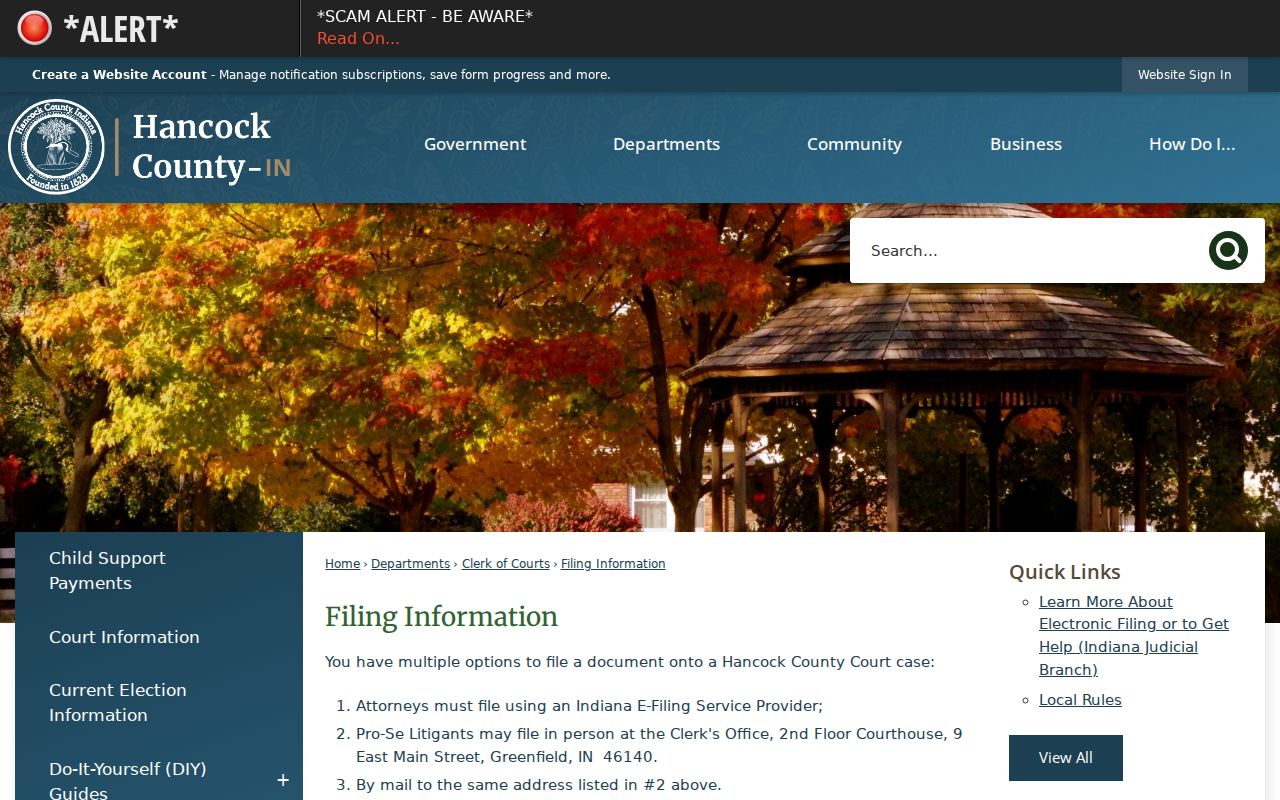Viewport: 1280px width, 800px height.
Task: Click the Filing Information page heading
Action: 441,617
